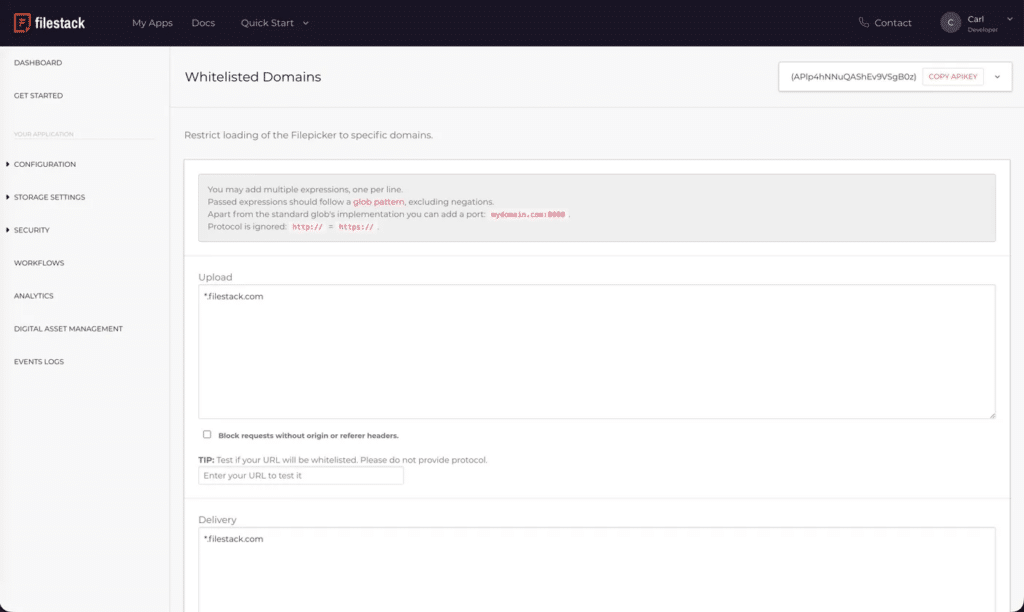Expand the Storage Settings section triangle
This screenshot has width=1024, height=612.
pyautogui.click(x=7, y=197)
